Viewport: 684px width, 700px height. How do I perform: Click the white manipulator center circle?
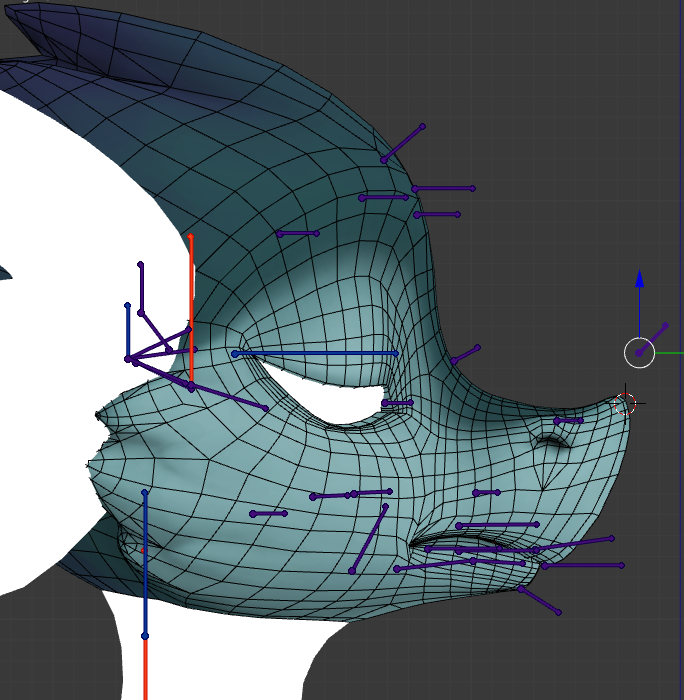(x=639, y=353)
